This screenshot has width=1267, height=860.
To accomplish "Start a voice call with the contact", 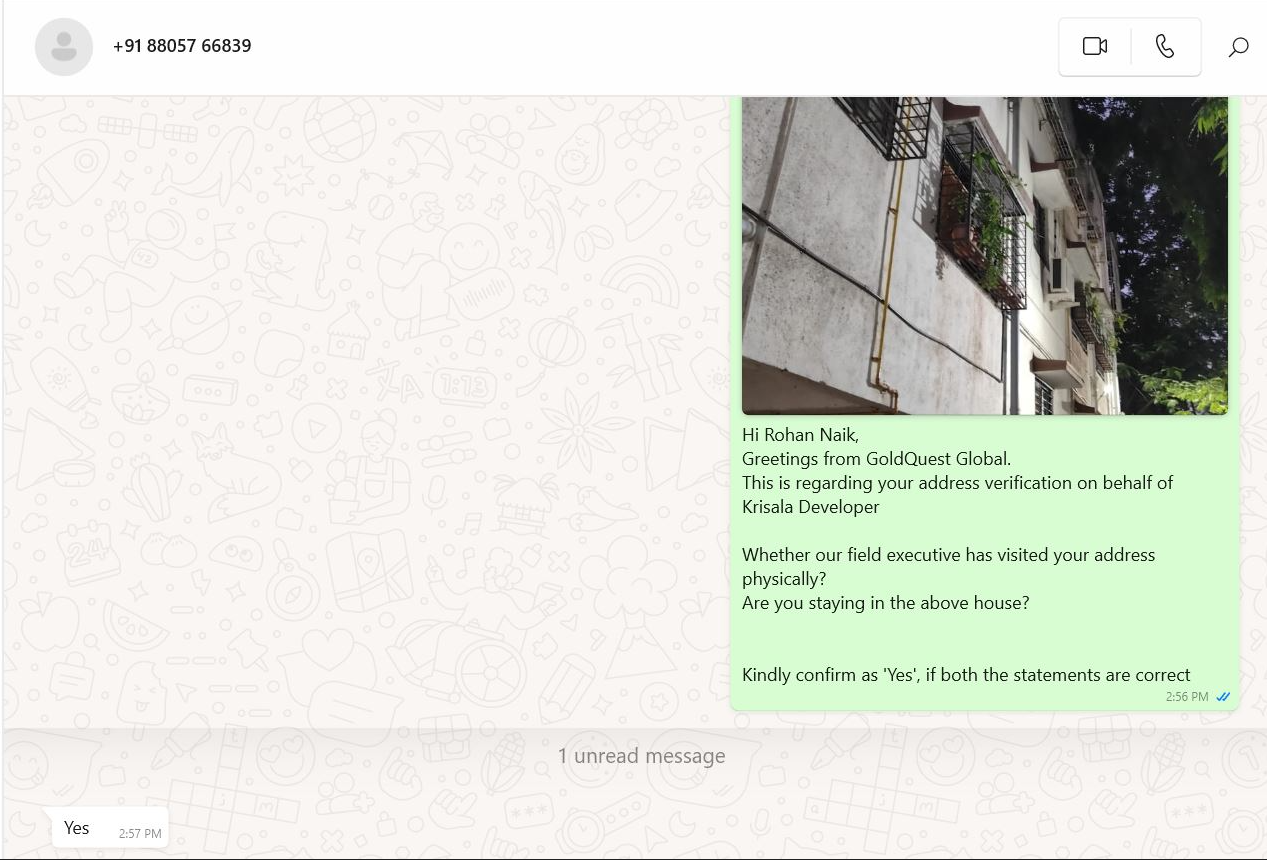I will (x=1165, y=46).
